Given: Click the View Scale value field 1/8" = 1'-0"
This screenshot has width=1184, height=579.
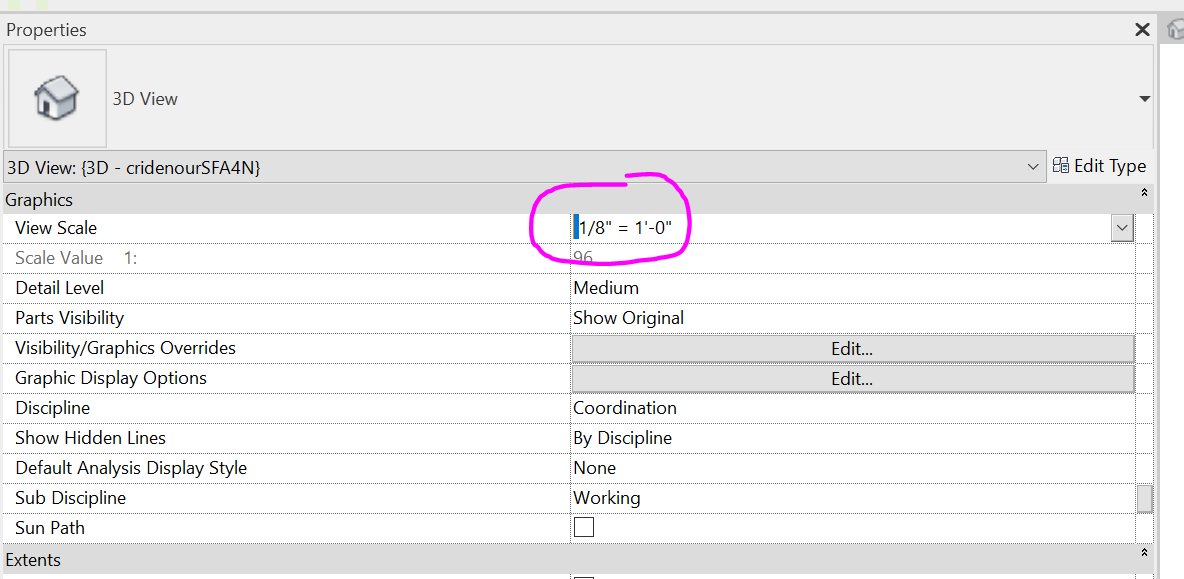Looking at the screenshot, I should pos(840,228).
